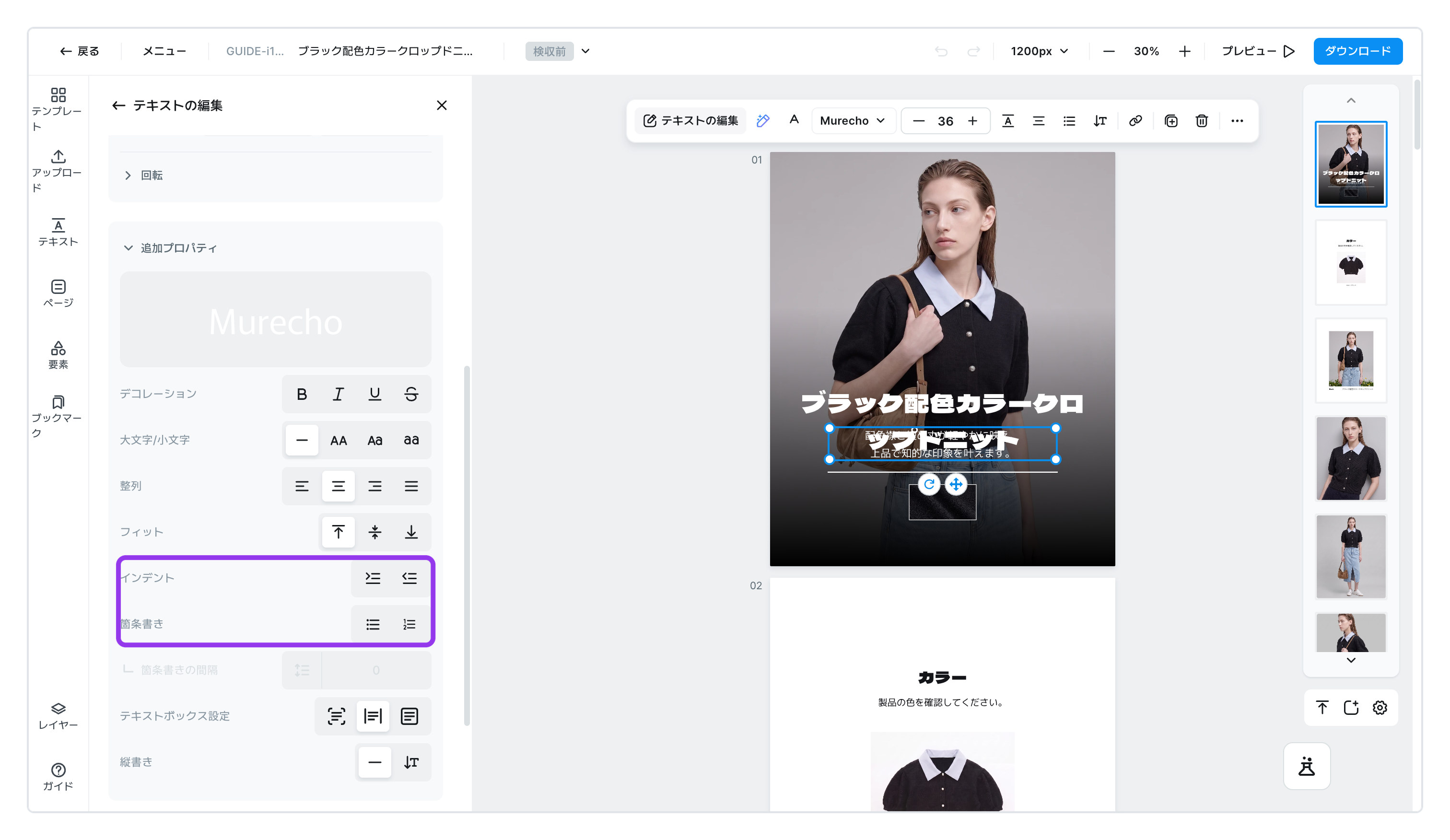The image size is (1450, 840).
Task: Click the ダウンロード download button
Action: (x=1358, y=51)
